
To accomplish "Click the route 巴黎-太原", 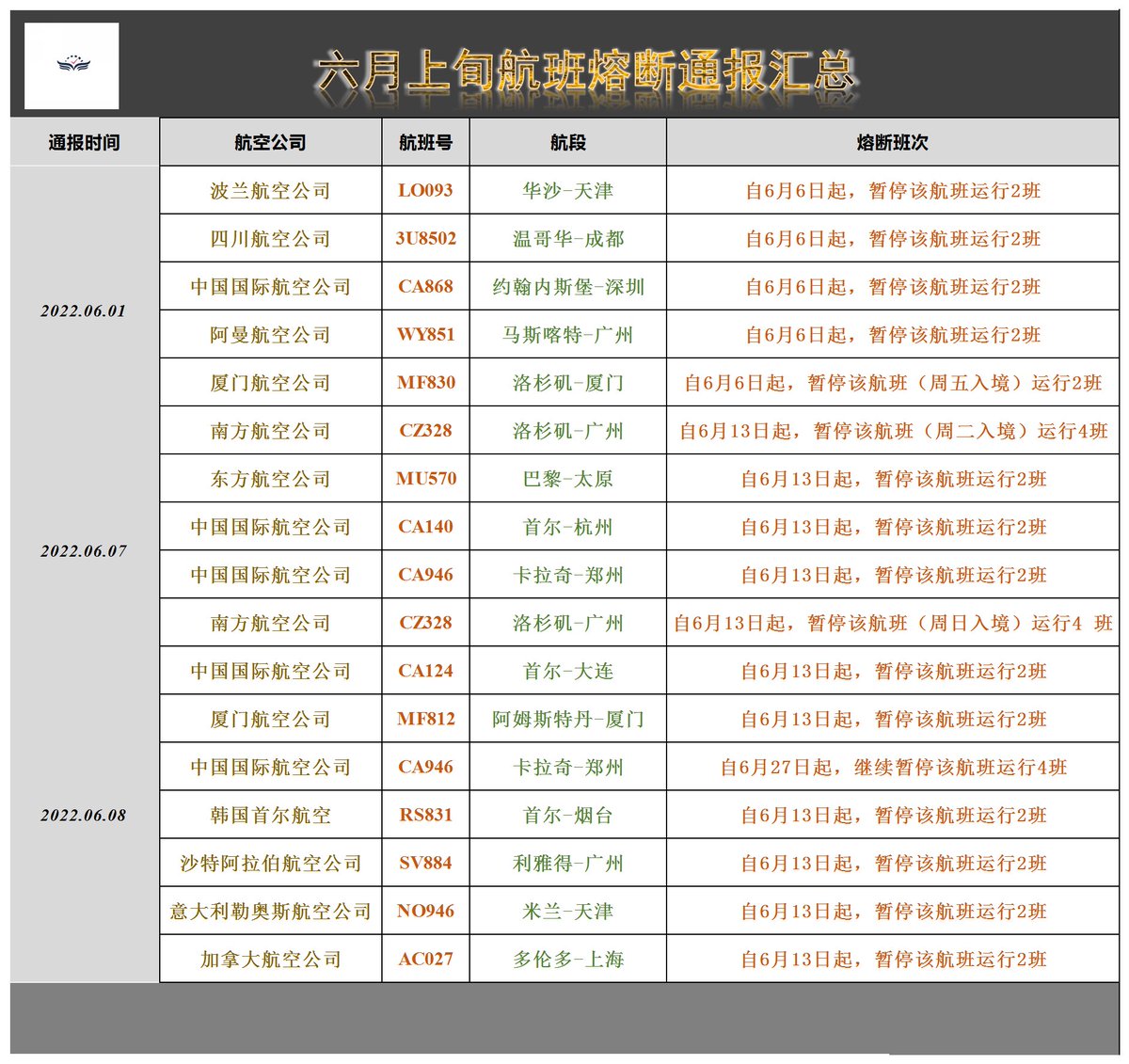I will pos(568,479).
